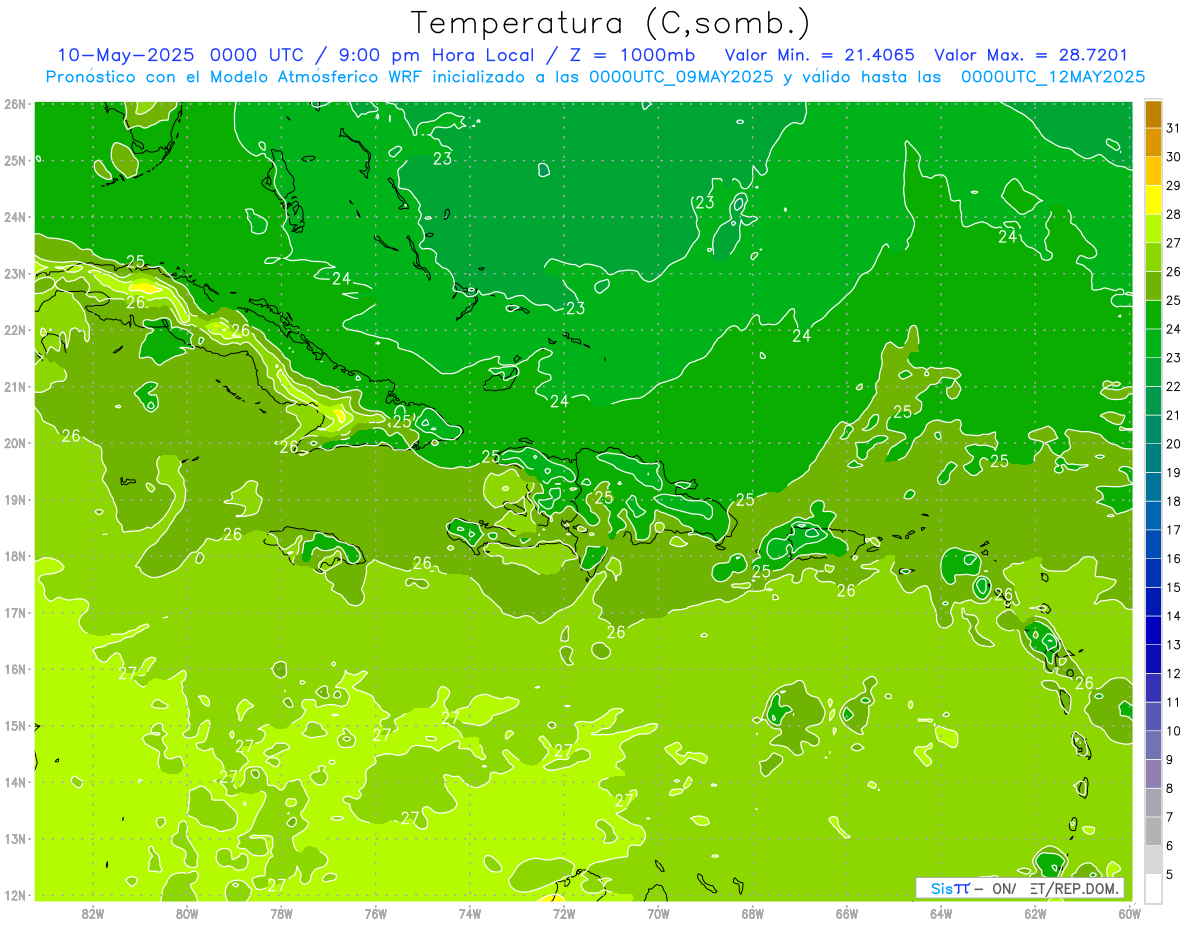
Task: Click the blue colorbar swatch between 15 and 16
Action: pyautogui.click(x=1153, y=573)
